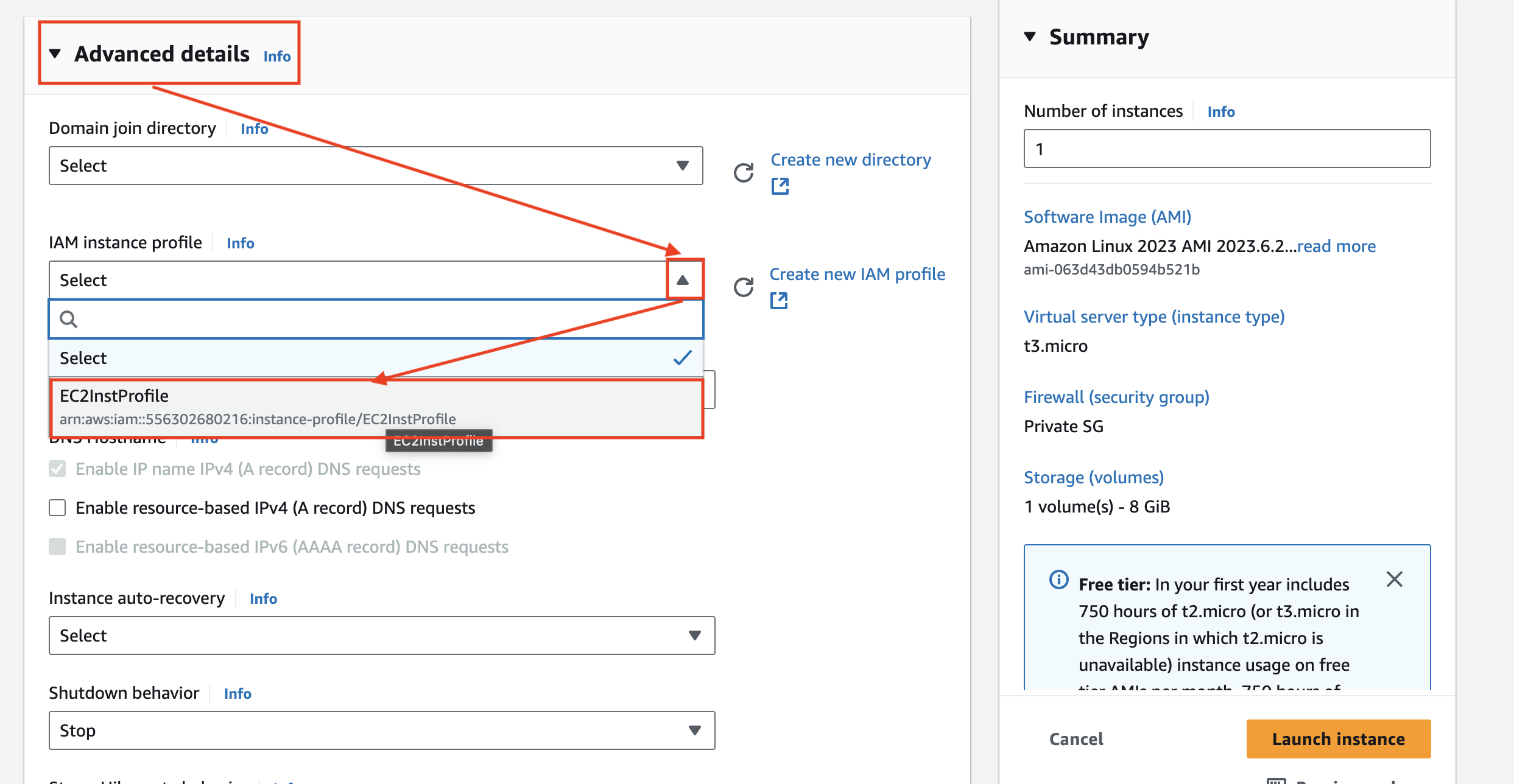Viewport: 1514px width, 784px height.
Task: Open the Shutdown behavior dropdown
Action: tap(381, 730)
